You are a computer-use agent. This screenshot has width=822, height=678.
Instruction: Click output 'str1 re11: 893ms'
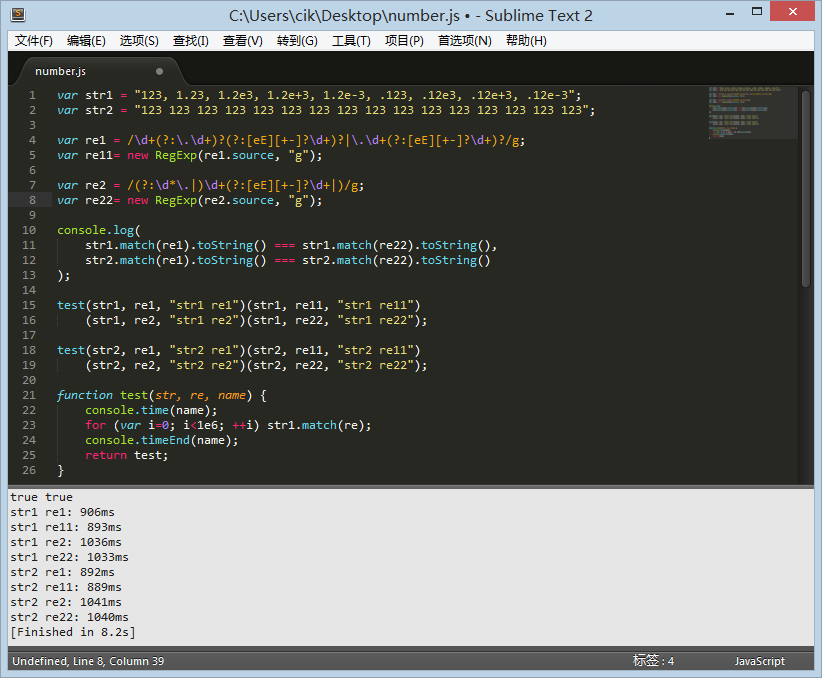point(66,527)
